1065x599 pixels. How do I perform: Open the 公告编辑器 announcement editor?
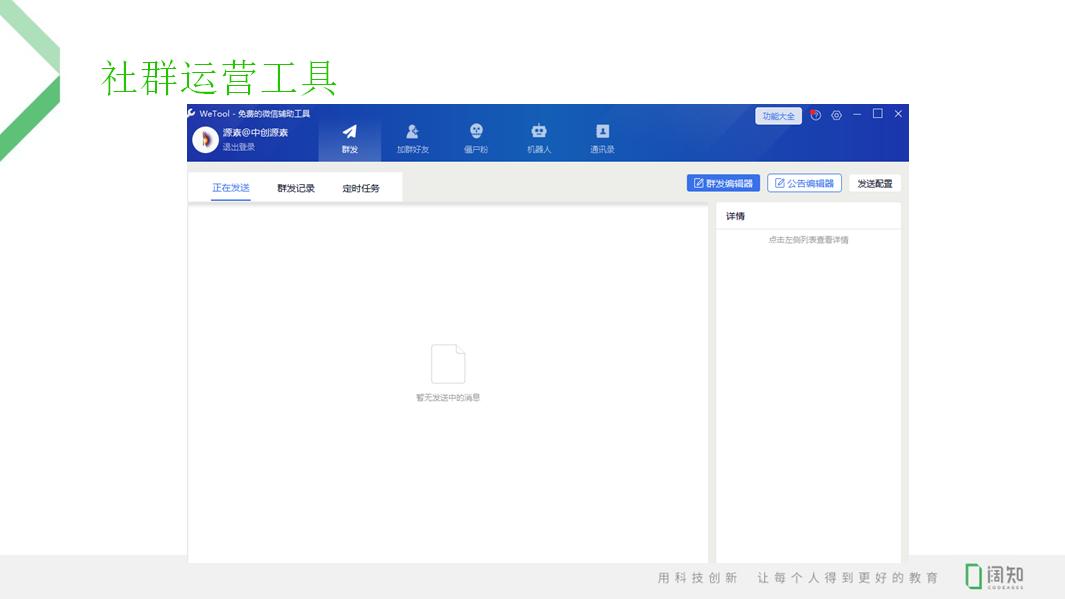click(805, 182)
